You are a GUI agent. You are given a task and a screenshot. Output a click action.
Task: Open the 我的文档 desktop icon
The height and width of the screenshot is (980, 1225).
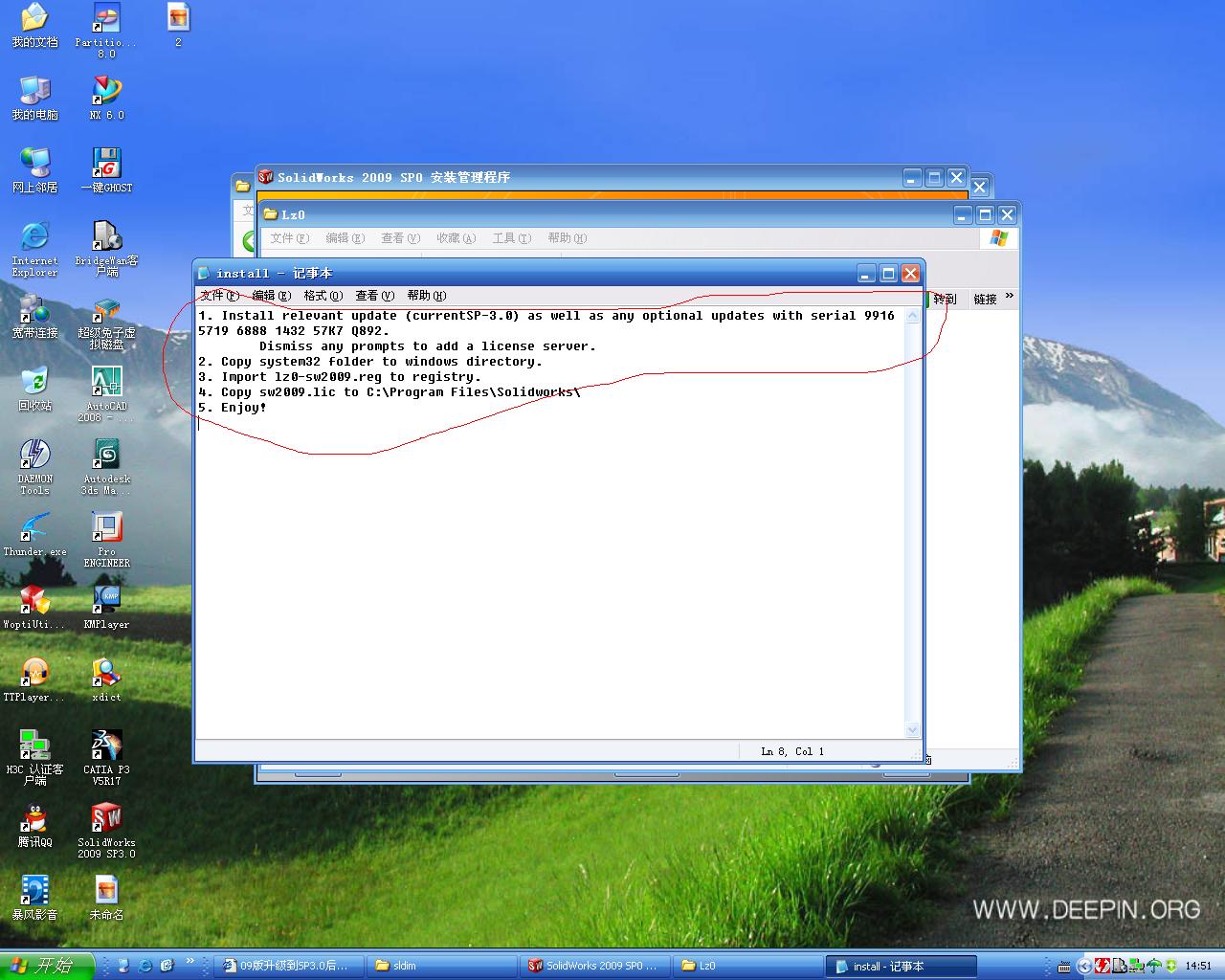pyautogui.click(x=34, y=25)
